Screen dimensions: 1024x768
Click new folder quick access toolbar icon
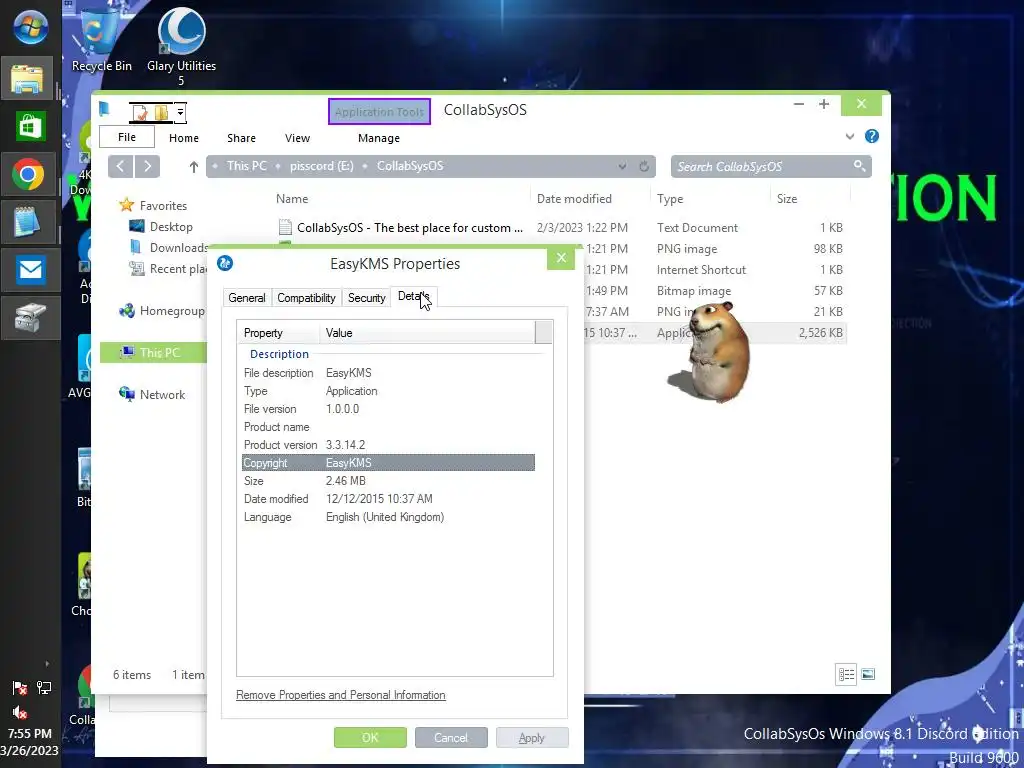click(x=161, y=113)
